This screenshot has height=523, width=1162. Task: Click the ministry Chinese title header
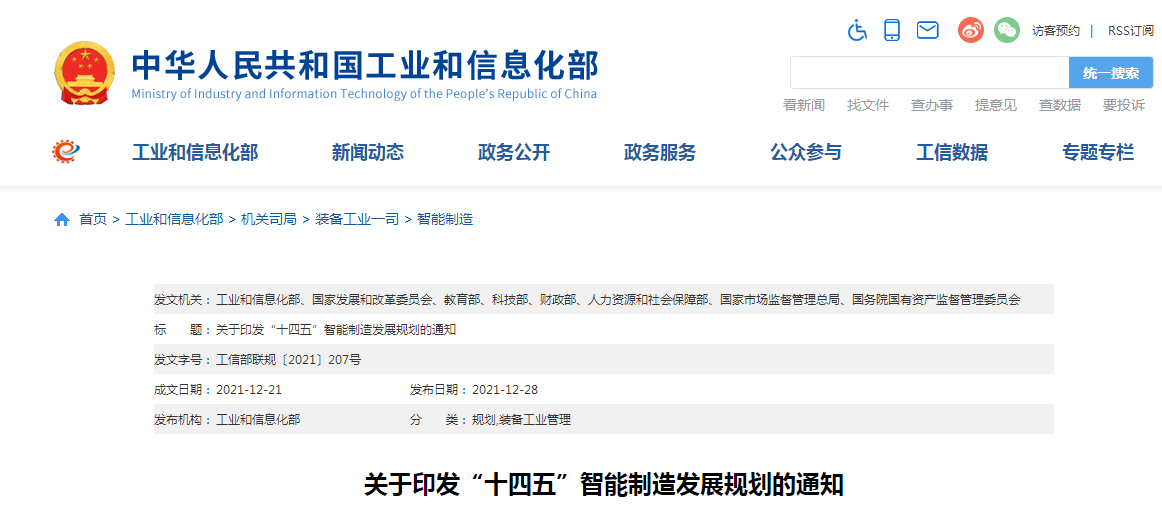[x=365, y=65]
